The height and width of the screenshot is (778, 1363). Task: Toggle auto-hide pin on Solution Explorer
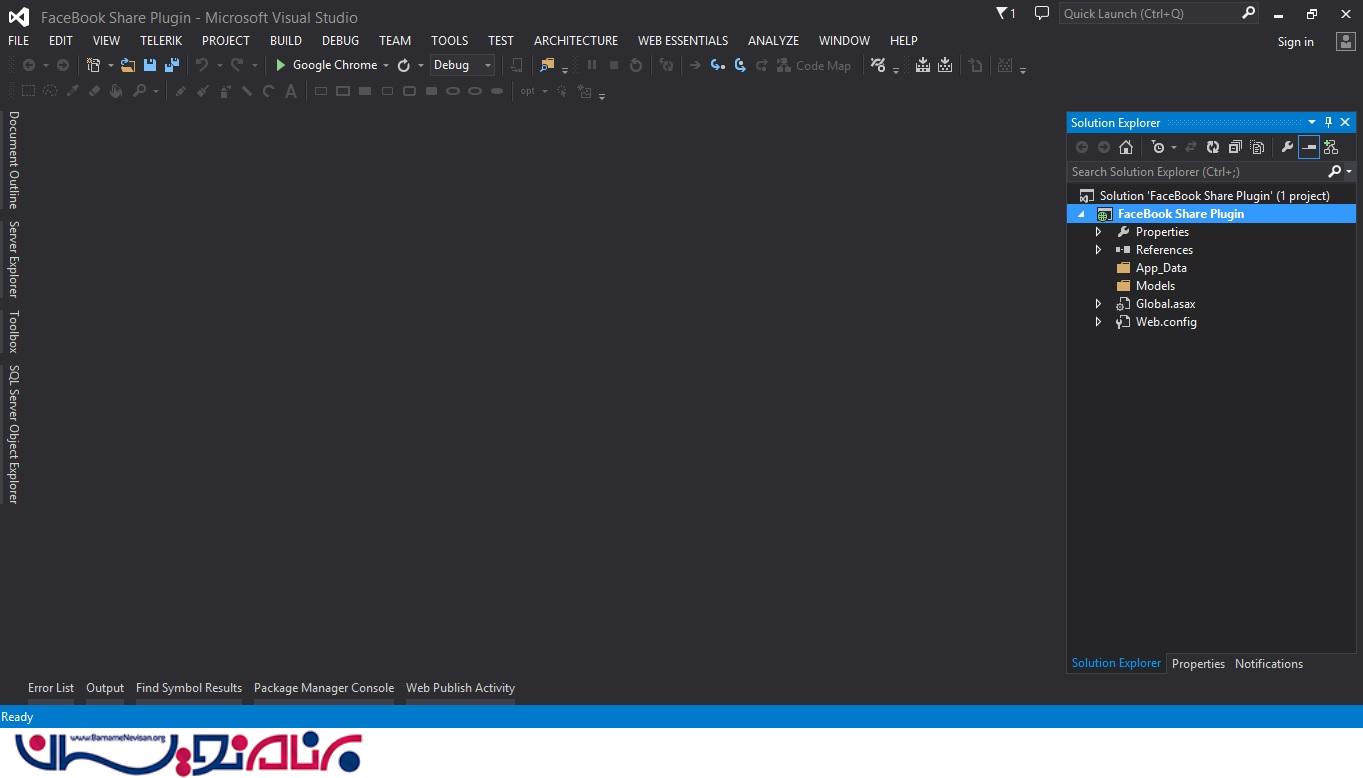tap(1328, 122)
